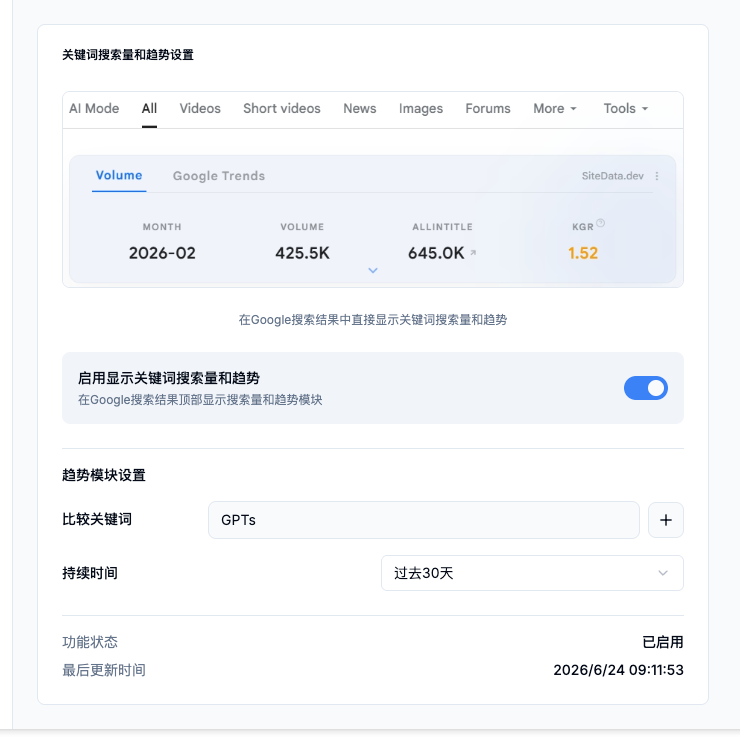This screenshot has height=737, width=740.
Task: Click the ALLINTITLE column header
Action: (442, 227)
